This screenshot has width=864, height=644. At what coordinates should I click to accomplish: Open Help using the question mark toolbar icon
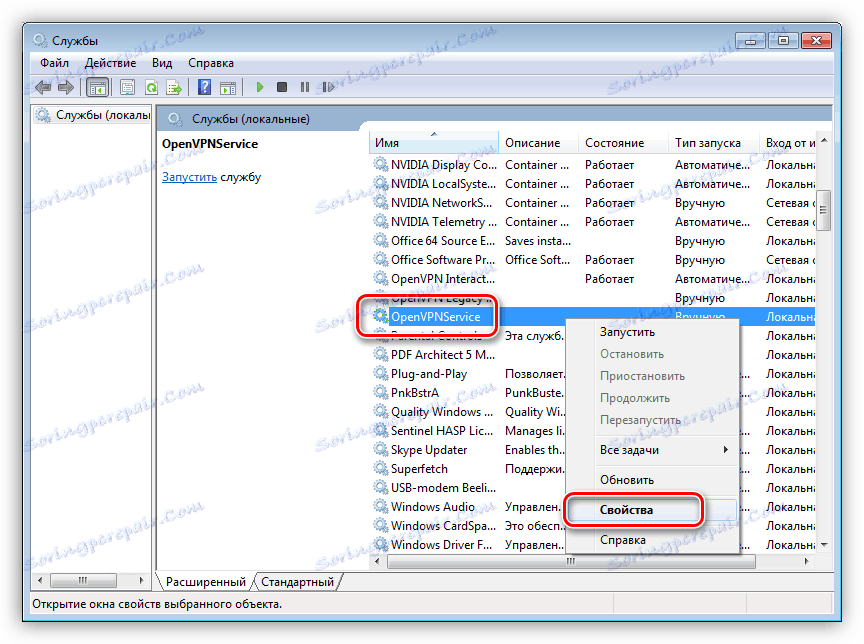pos(204,87)
